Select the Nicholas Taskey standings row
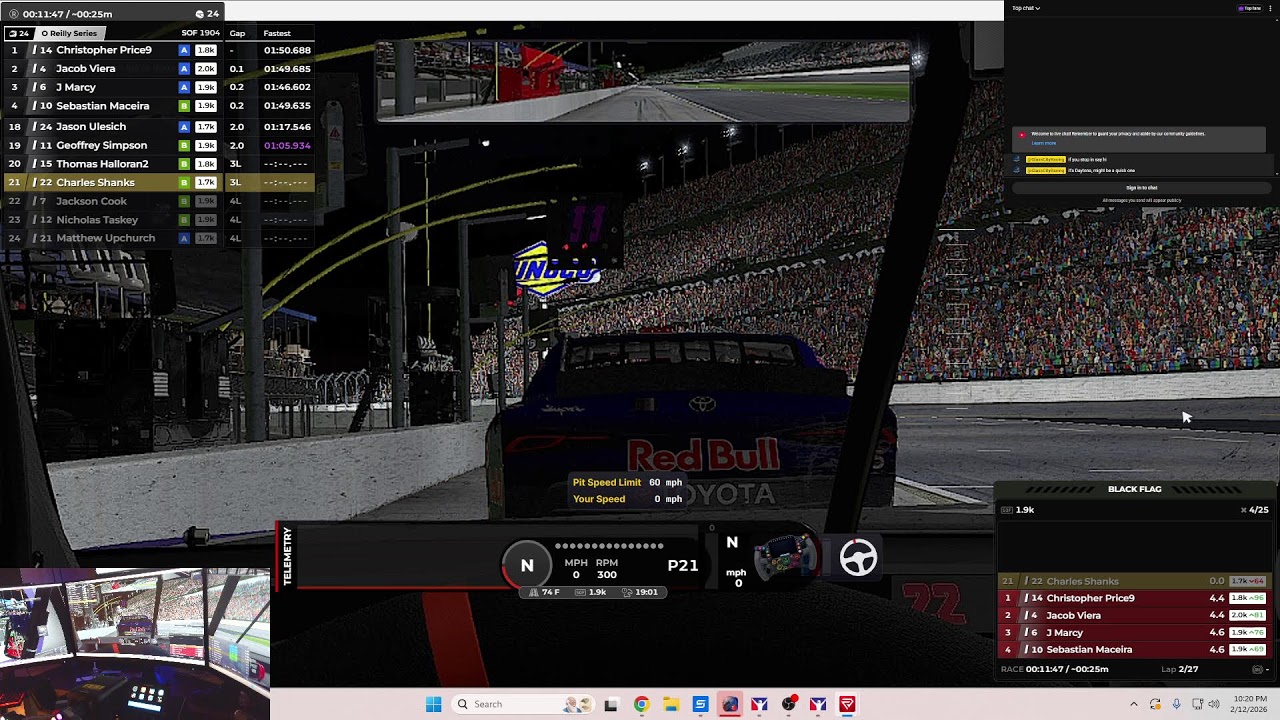The height and width of the screenshot is (720, 1280). click(158, 220)
